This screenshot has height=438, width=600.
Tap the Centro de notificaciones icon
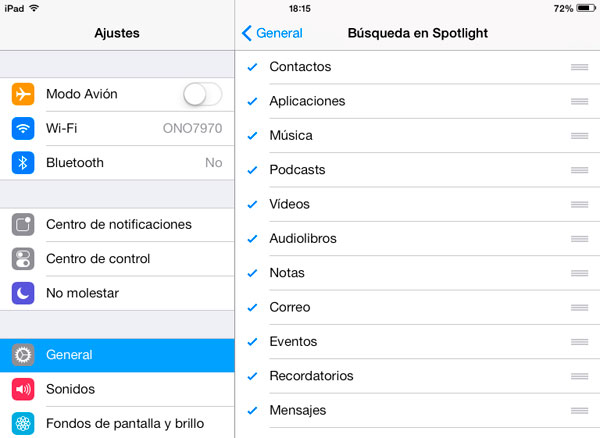pyautogui.click(x=23, y=225)
